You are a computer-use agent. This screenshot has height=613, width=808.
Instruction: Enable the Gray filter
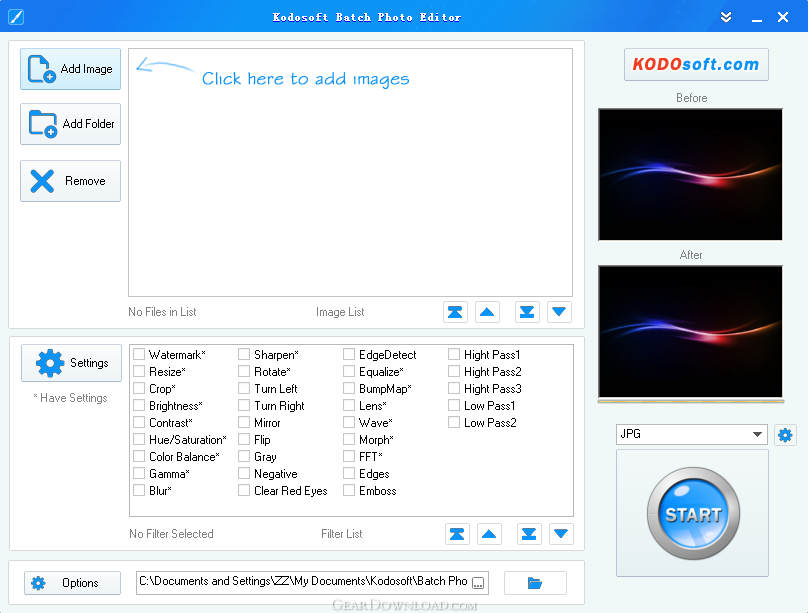click(244, 456)
